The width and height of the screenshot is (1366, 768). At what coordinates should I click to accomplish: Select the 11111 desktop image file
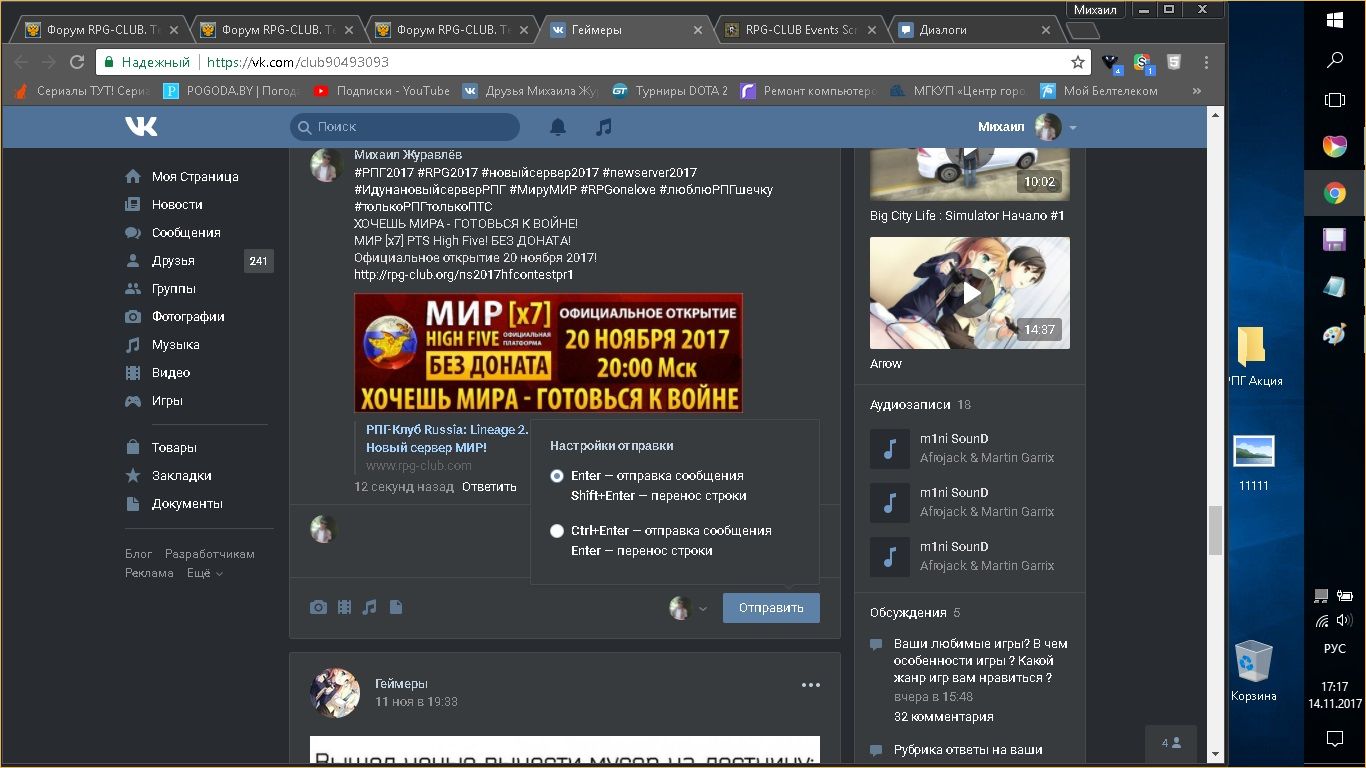[x=1253, y=463]
